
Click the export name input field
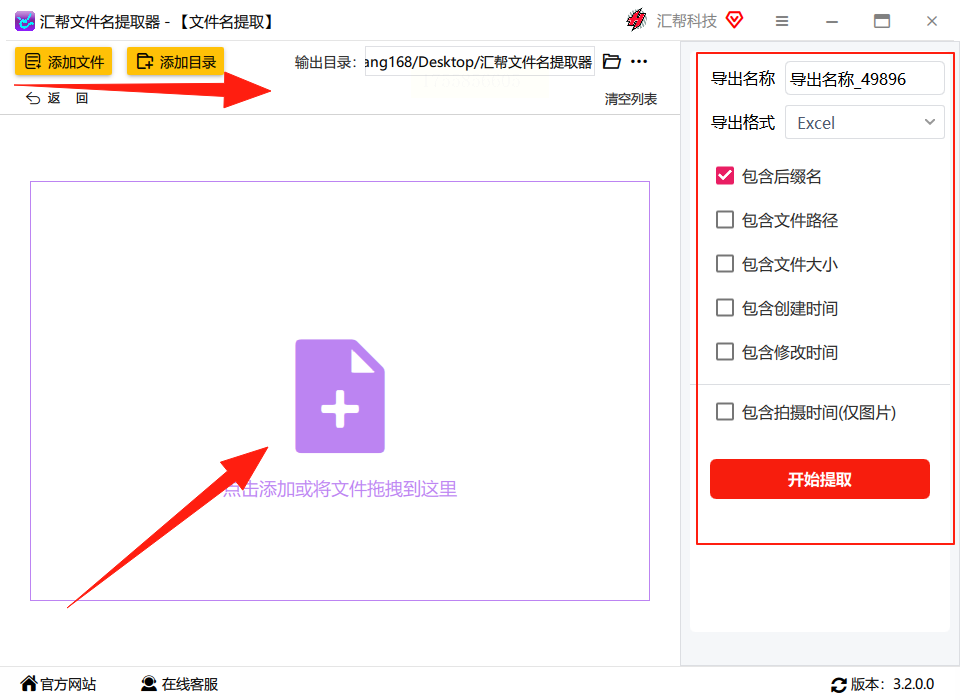[864, 78]
